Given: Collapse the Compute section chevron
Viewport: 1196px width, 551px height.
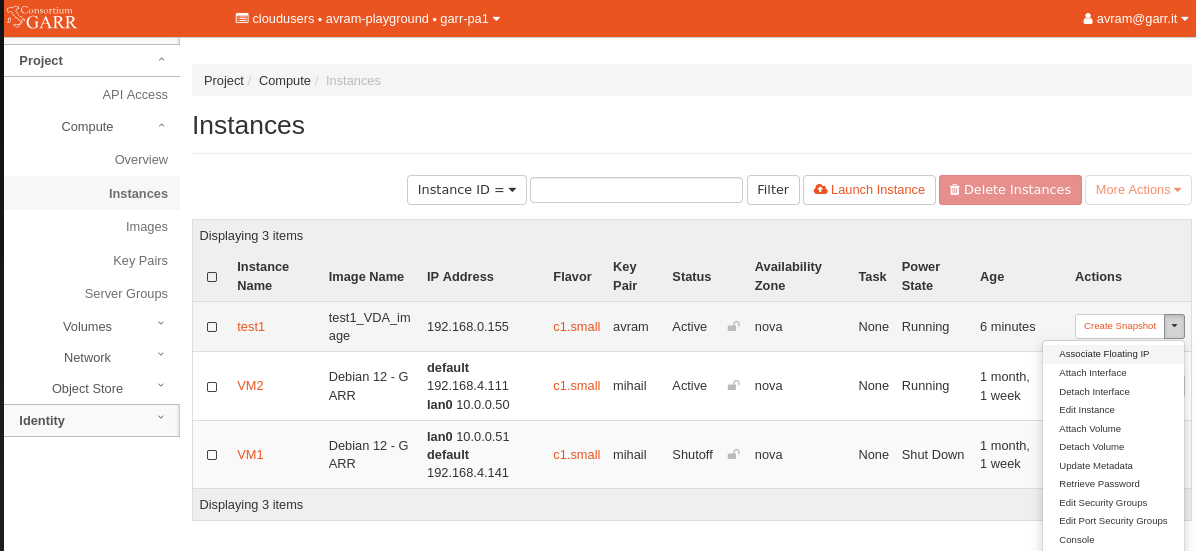Looking at the screenshot, I should click(161, 126).
